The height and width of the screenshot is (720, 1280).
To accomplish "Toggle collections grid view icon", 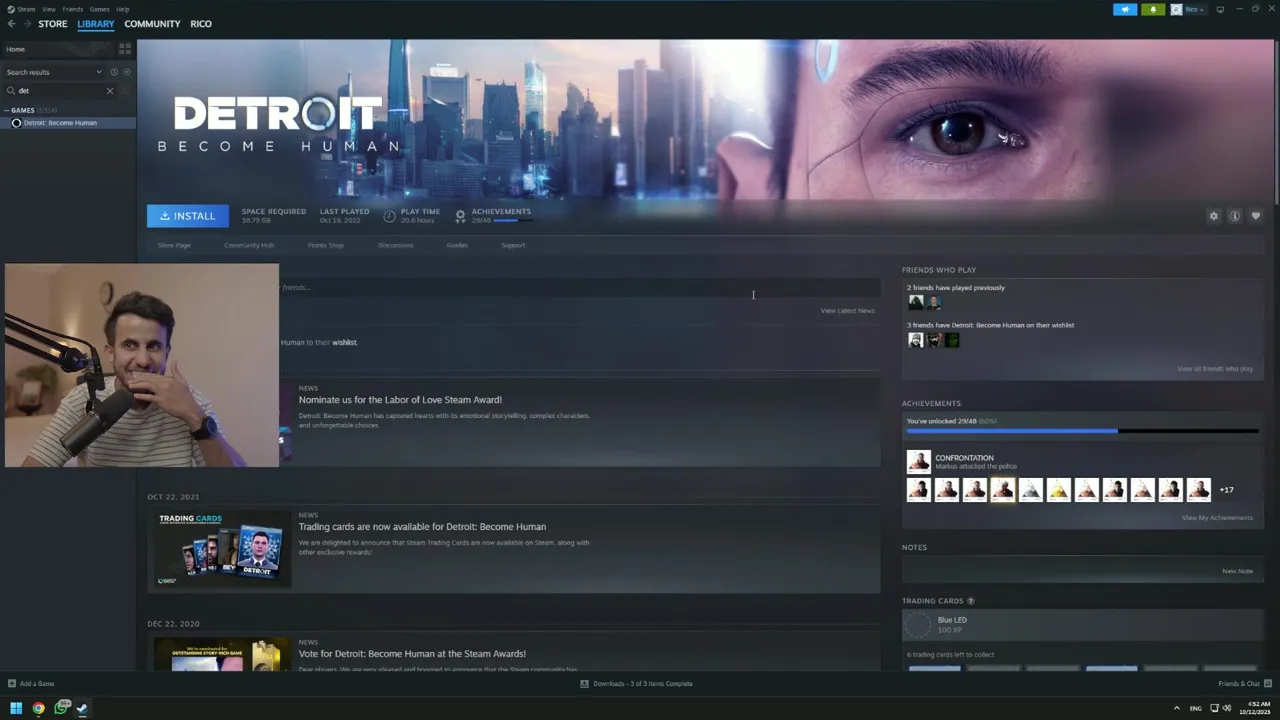I will click(x=125, y=48).
